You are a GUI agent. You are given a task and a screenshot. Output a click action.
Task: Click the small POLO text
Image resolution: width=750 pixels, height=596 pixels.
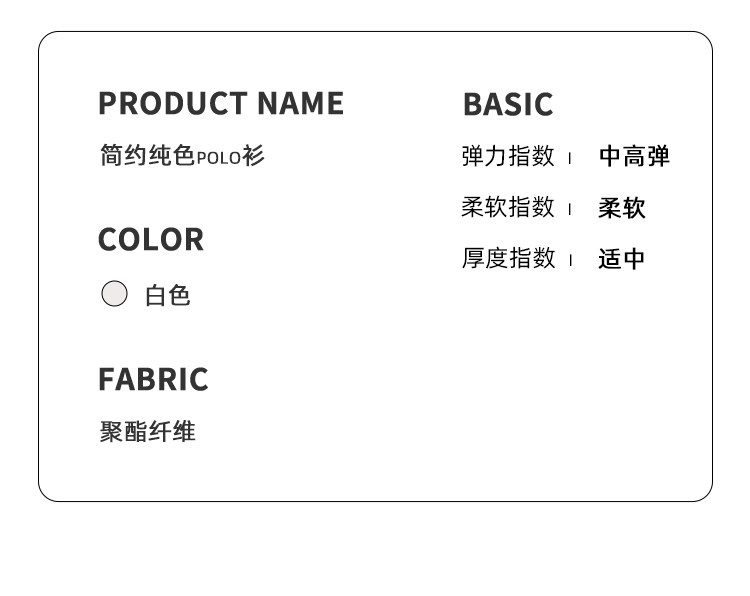tap(218, 158)
